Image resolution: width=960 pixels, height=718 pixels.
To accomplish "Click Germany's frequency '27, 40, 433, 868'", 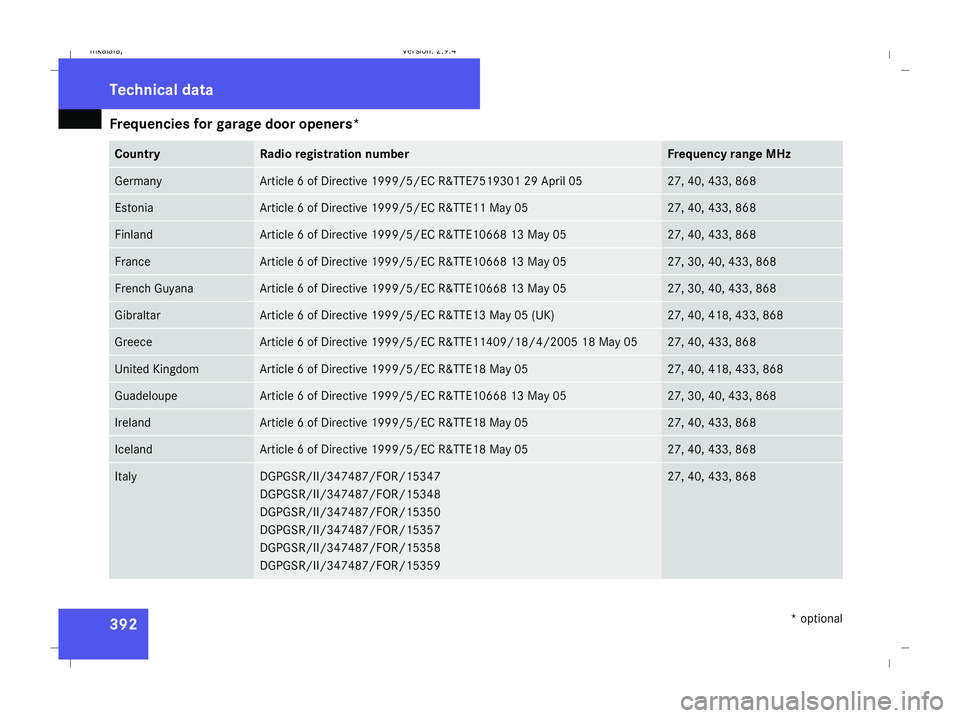I will [x=711, y=181].
